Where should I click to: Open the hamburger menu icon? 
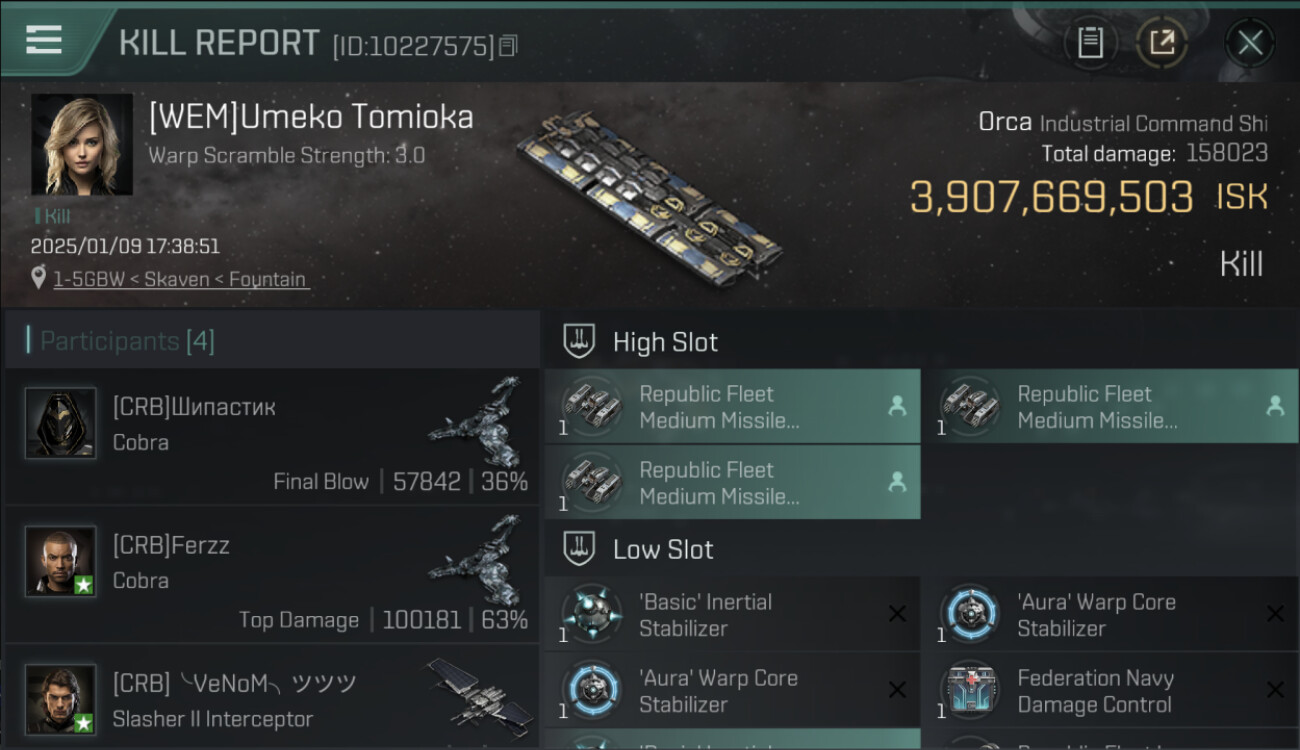pyautogui.click(x=44, y=40)
